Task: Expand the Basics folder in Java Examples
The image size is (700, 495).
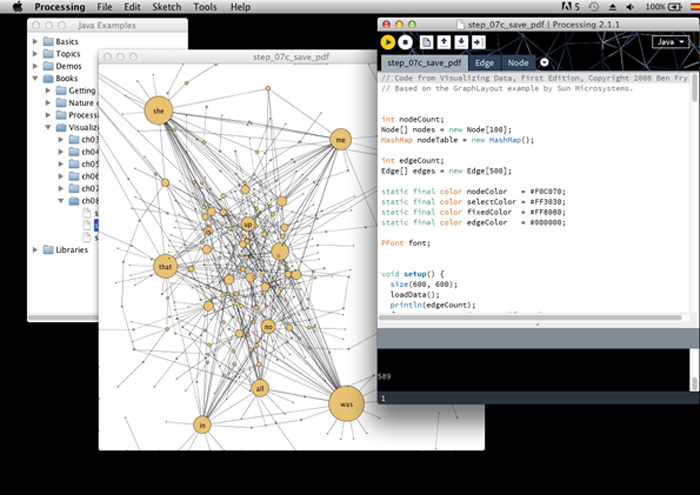Action: [35, 42]
